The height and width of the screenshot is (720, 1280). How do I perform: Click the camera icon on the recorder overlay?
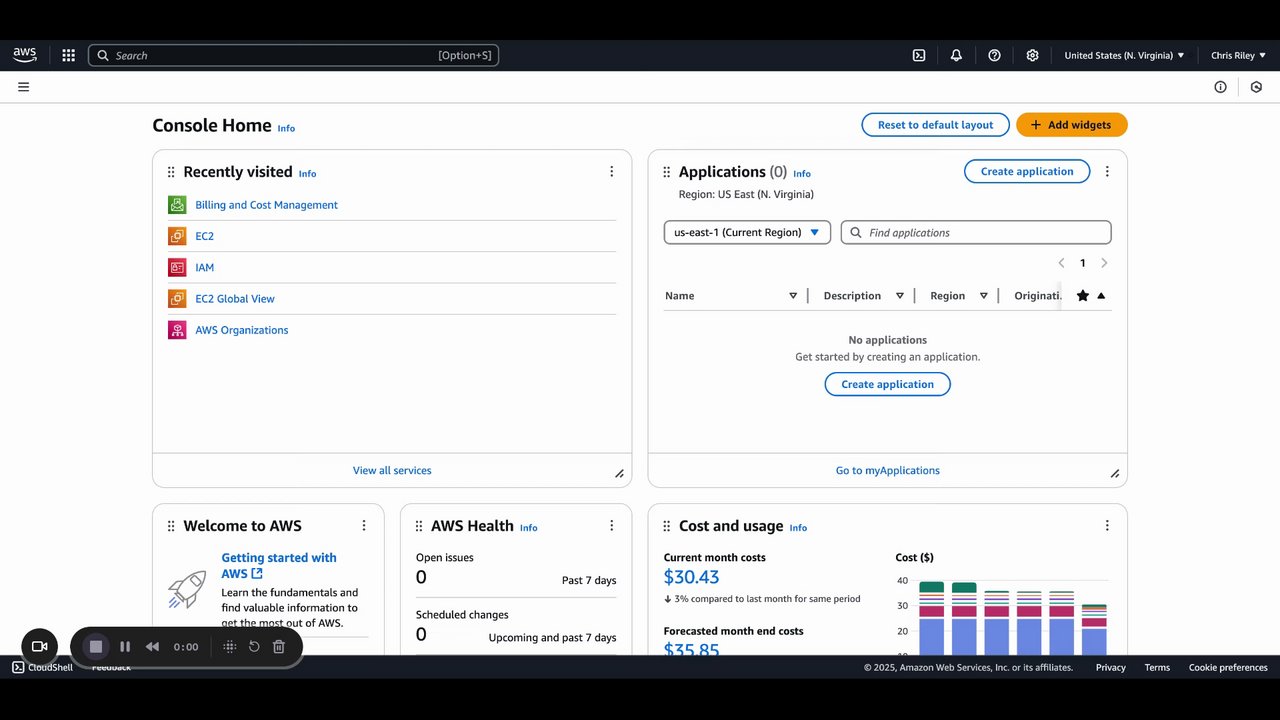tap(40, 646)
